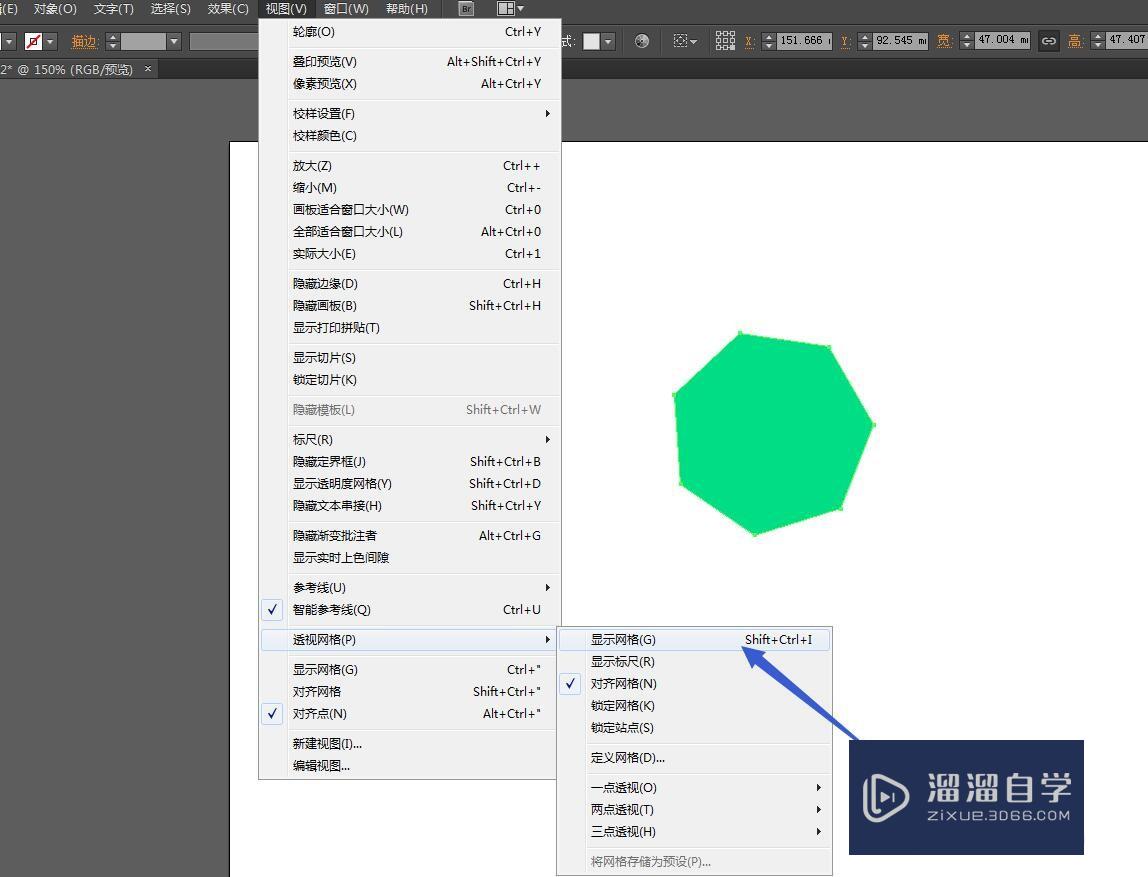Open the 效果(C) menu
Viewport: 1148px width, 877px height.
tap(228, 9)
